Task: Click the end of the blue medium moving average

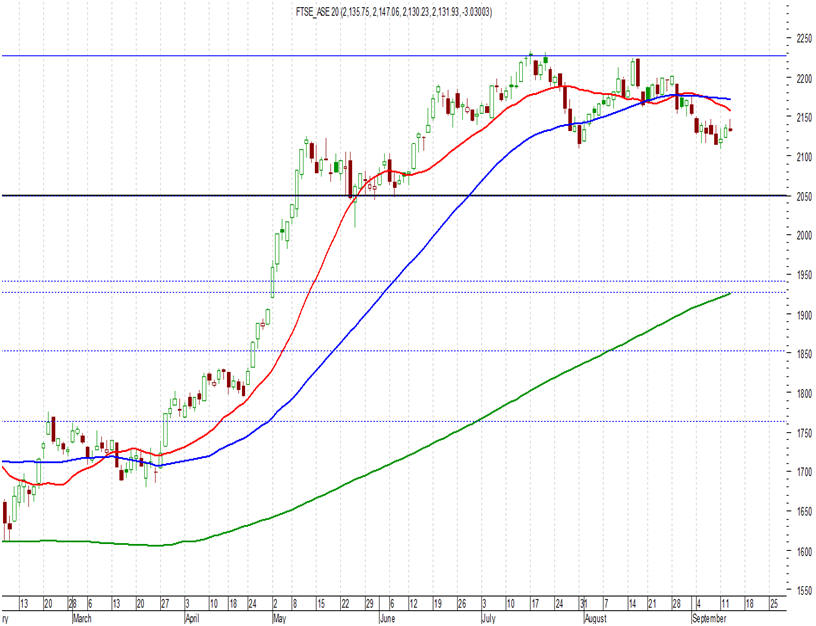Action: click(730, 99)
